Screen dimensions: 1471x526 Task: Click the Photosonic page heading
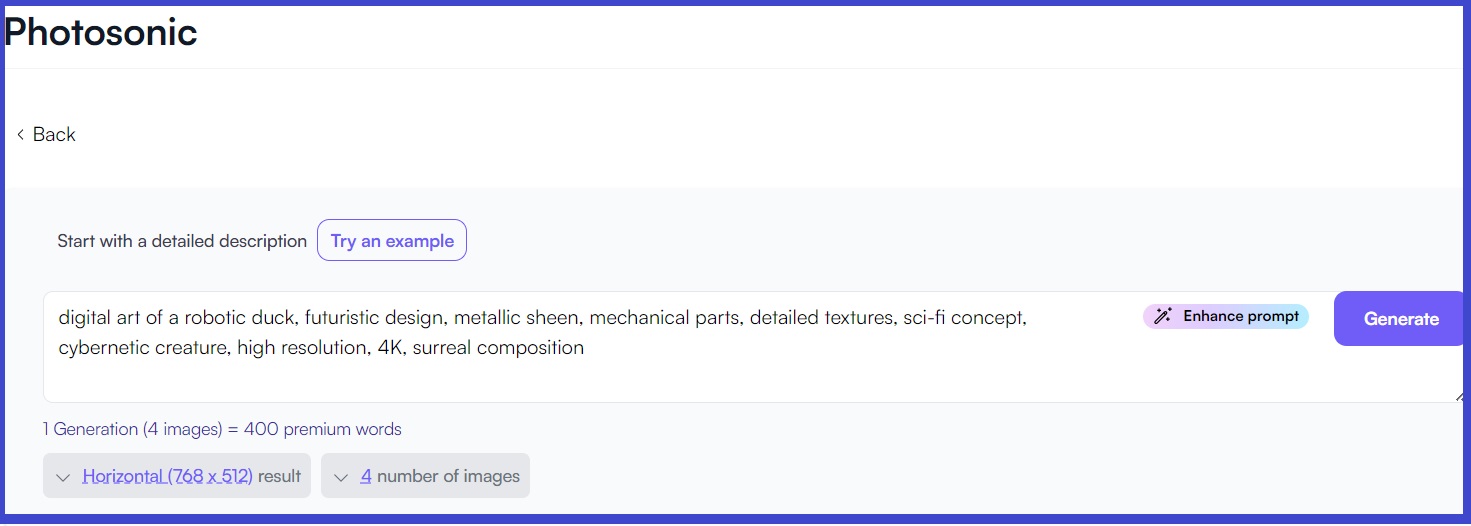click(x=101, y=32)
